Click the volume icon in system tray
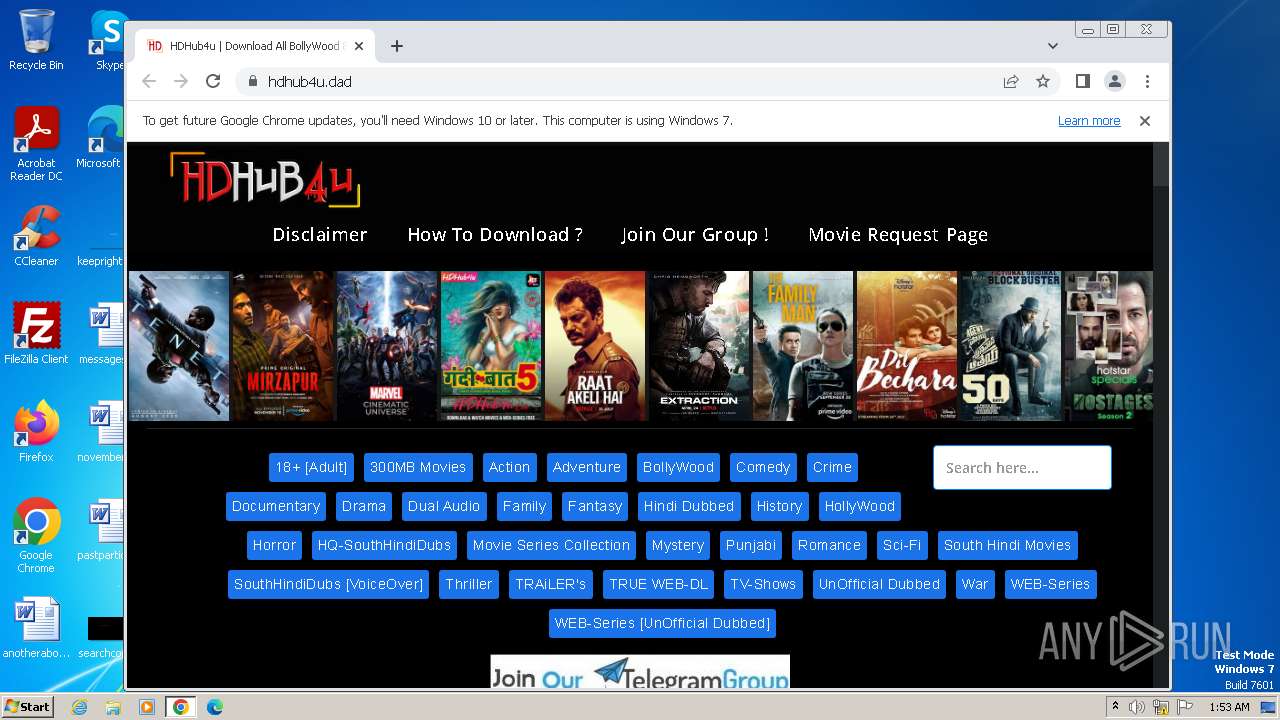The height and width of the screenshot is (720, 1280). point(1137,707)
